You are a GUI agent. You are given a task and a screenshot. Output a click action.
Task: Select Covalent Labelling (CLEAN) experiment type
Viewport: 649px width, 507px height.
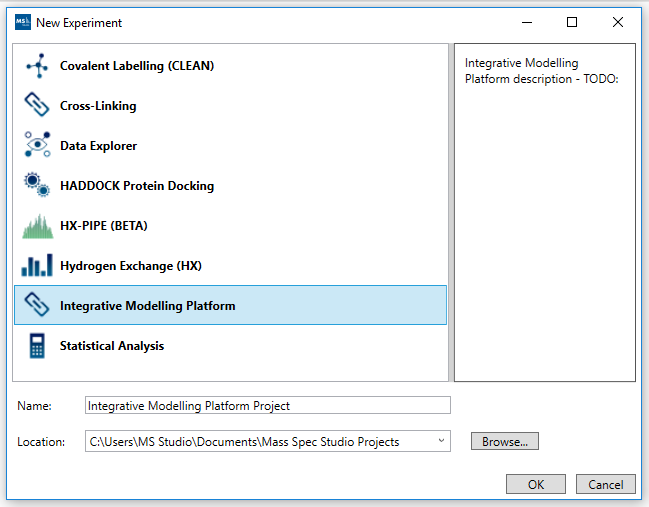(137, 66)
